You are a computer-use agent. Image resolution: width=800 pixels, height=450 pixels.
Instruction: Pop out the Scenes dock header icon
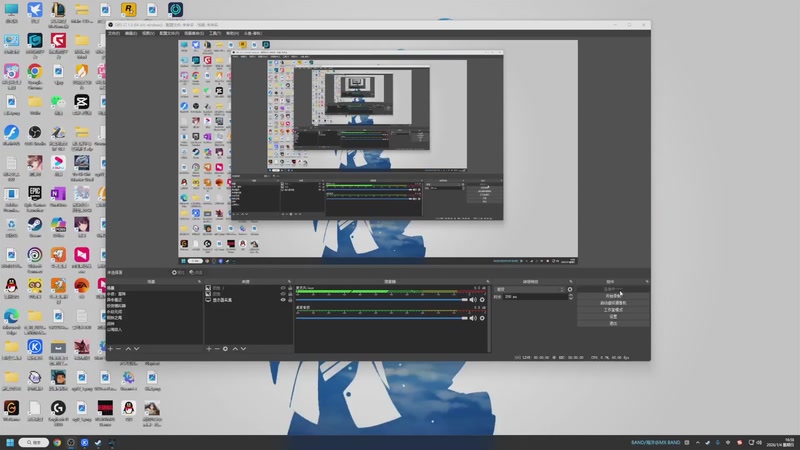point(199,282)
